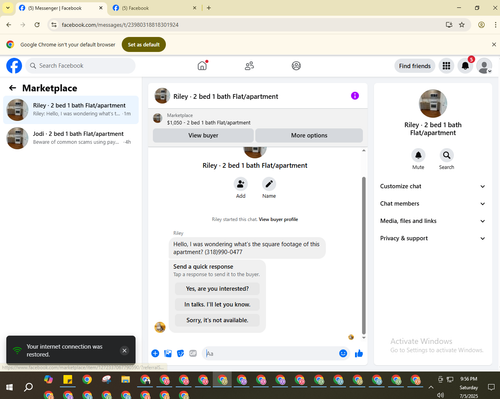Viewport: 500px width, 399px height.
Task: Click View buyer button
Action: pyautogui.click(x=203, y=135)
